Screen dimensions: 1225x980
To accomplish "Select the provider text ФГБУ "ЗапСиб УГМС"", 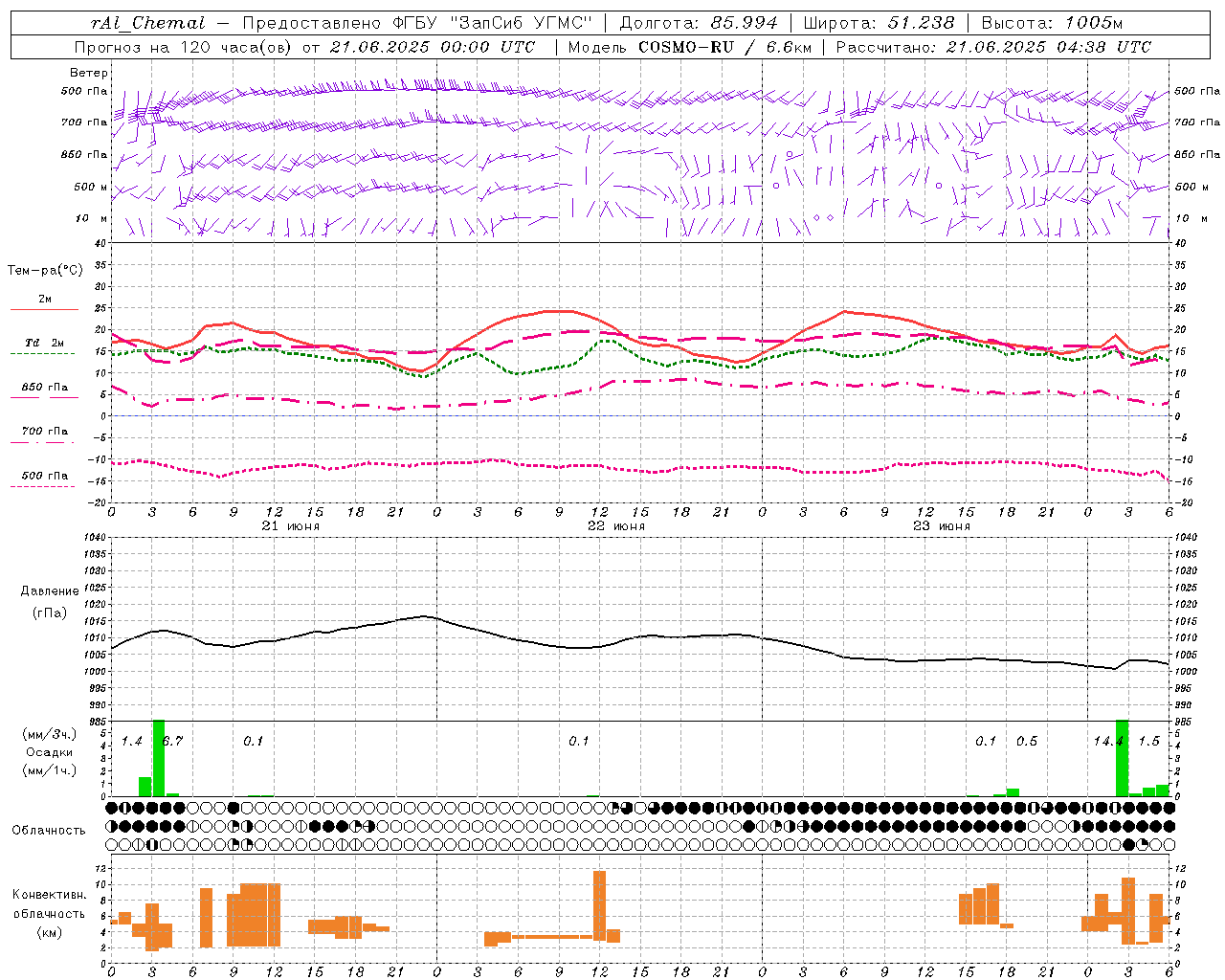I will click(x=493, y=23).
